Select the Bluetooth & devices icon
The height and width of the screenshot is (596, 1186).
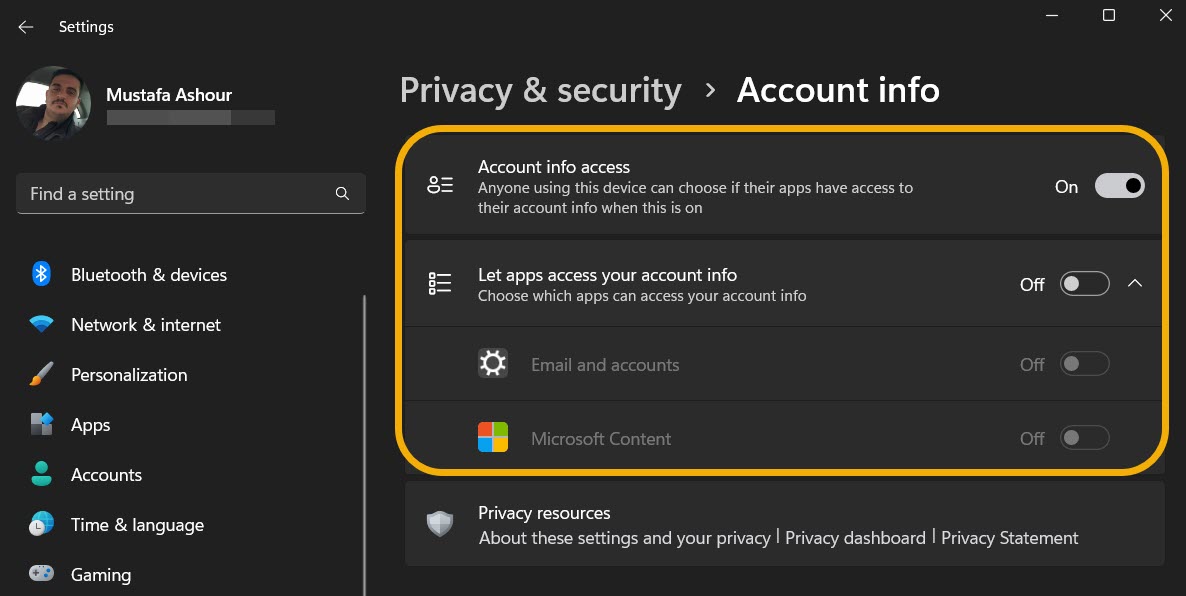[x=41, y=274]
